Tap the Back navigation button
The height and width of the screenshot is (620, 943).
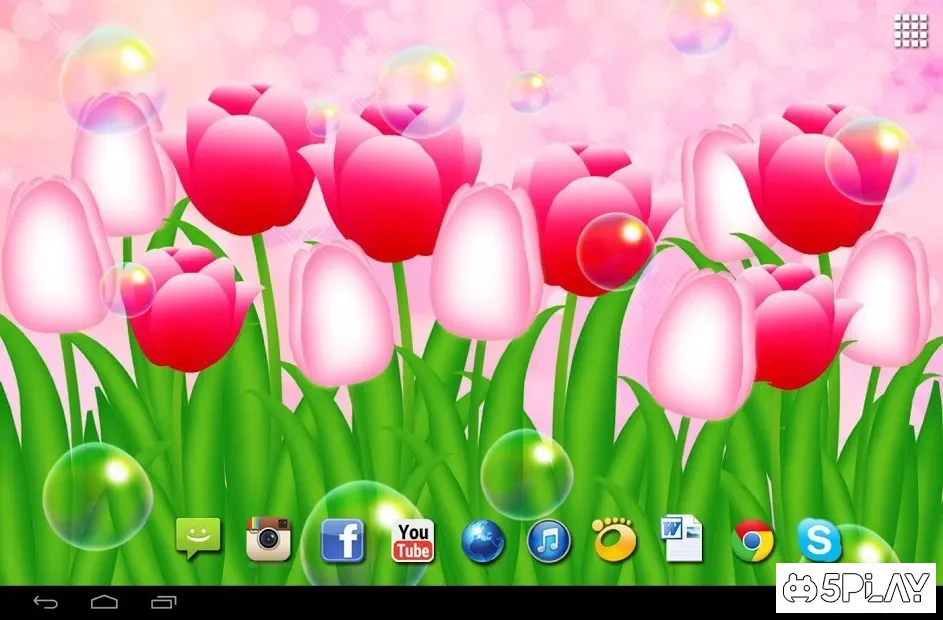(46, 602)
